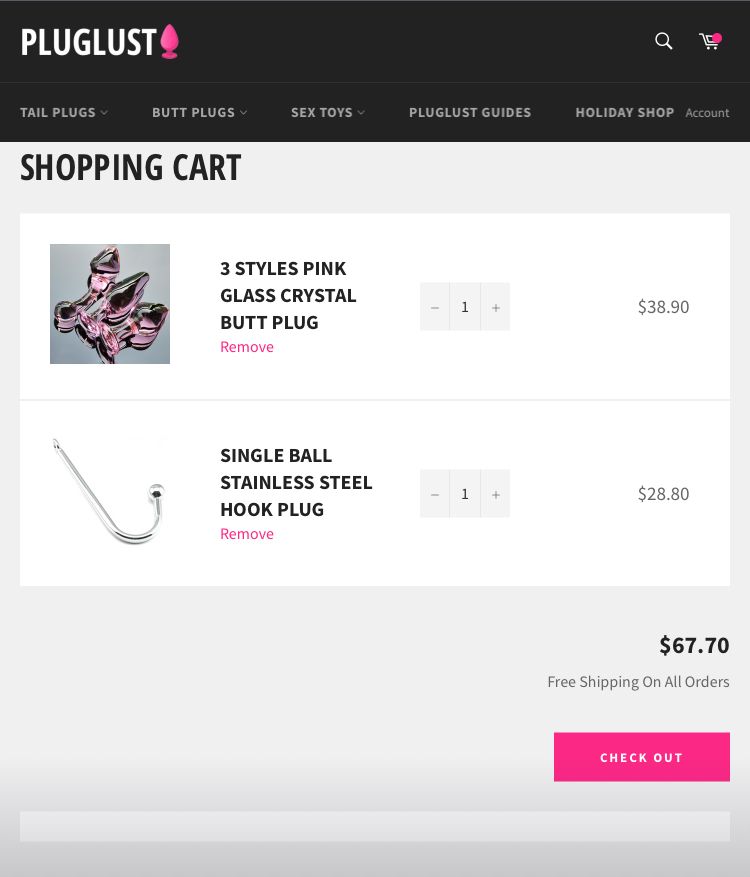This screenshot has width=750, height=877.
Task: Remove the pink glass crystal butt plug
Action: 246,346
